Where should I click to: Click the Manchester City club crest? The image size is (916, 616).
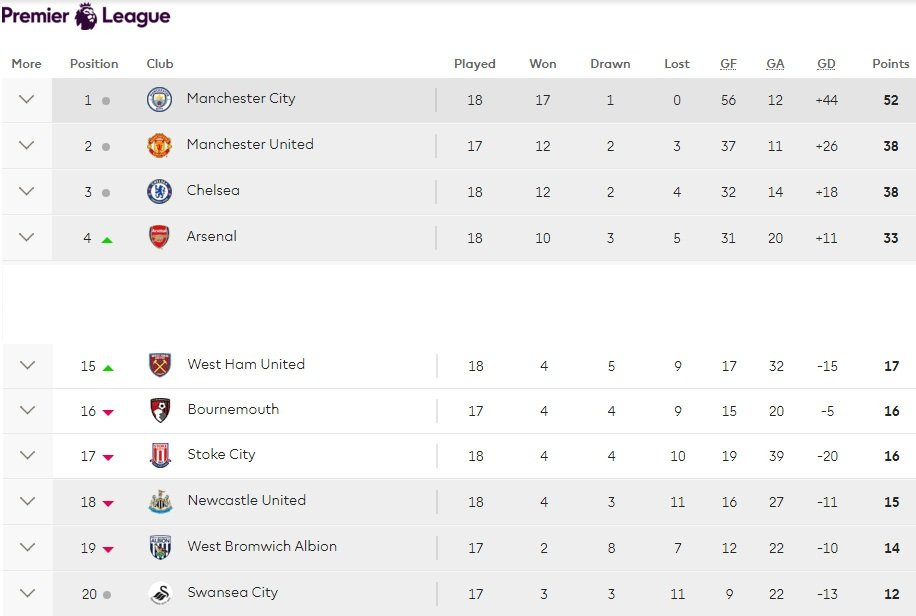point(159,100)
